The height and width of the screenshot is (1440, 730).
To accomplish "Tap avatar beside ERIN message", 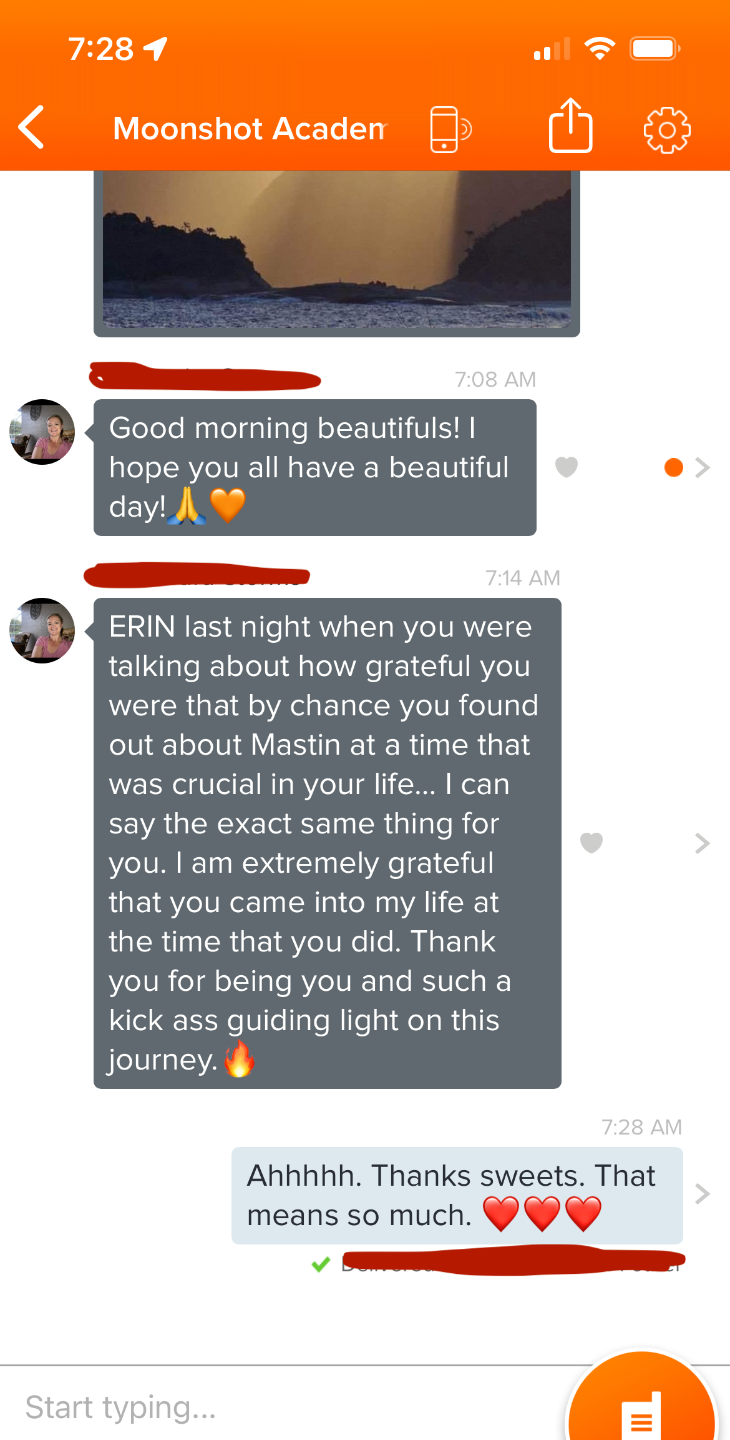I will pos(42,631).
